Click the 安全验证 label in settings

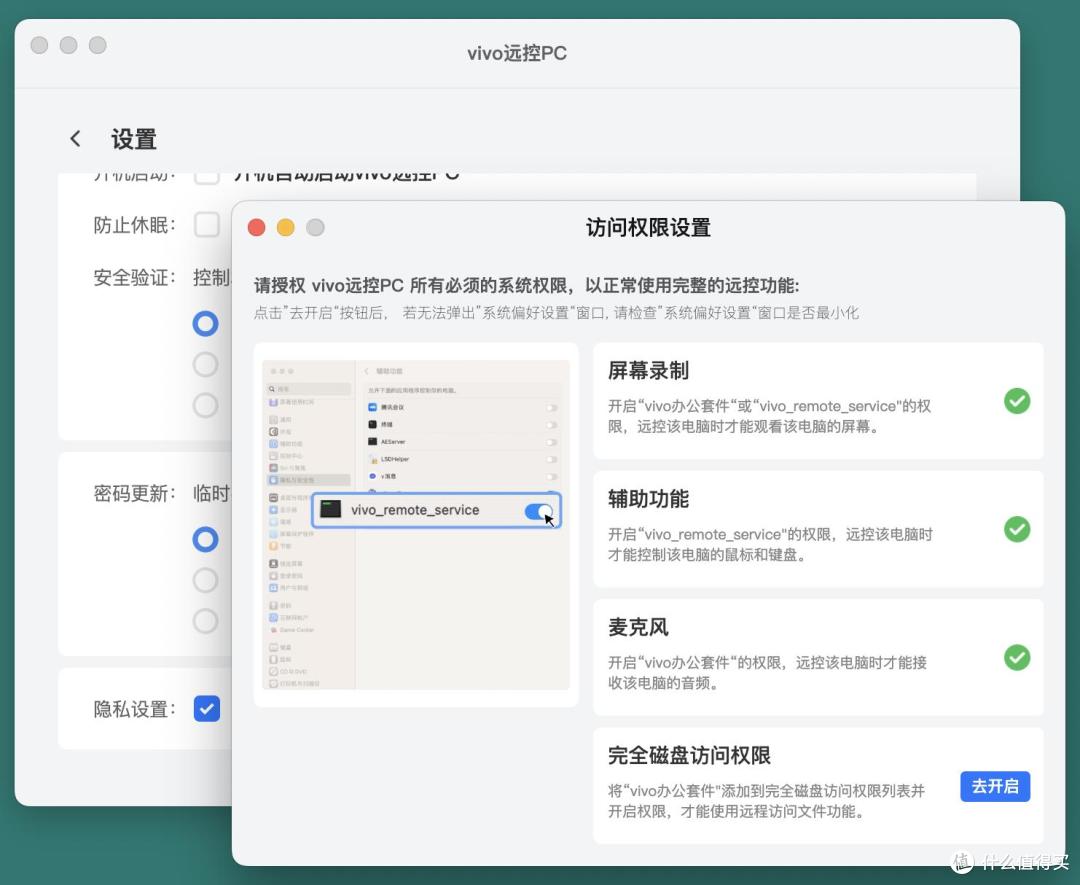point(134,278)
